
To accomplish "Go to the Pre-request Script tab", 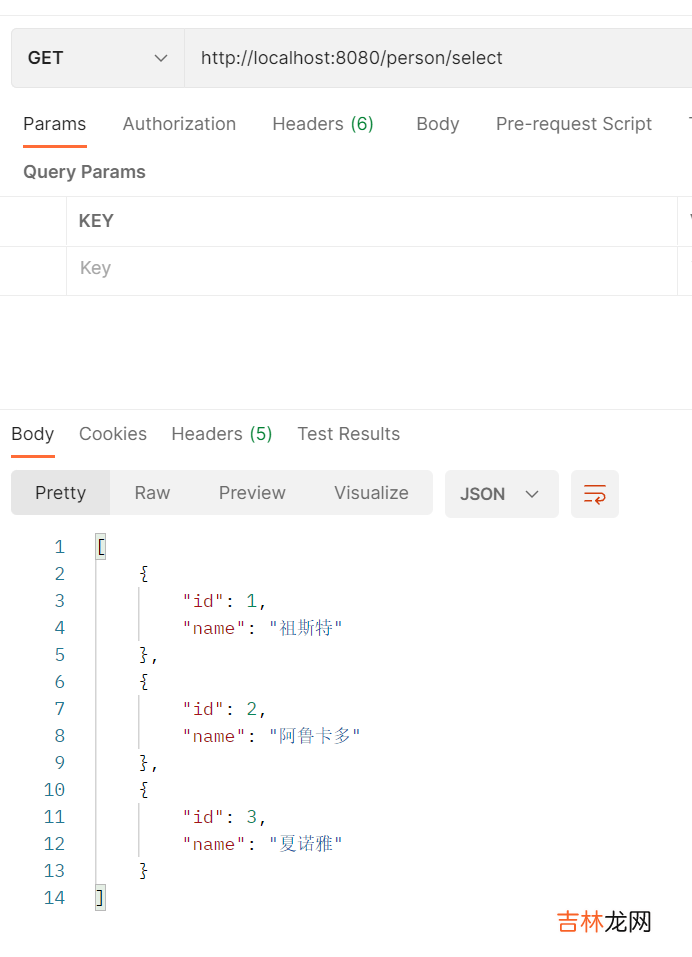I will [x=573, y=124].
